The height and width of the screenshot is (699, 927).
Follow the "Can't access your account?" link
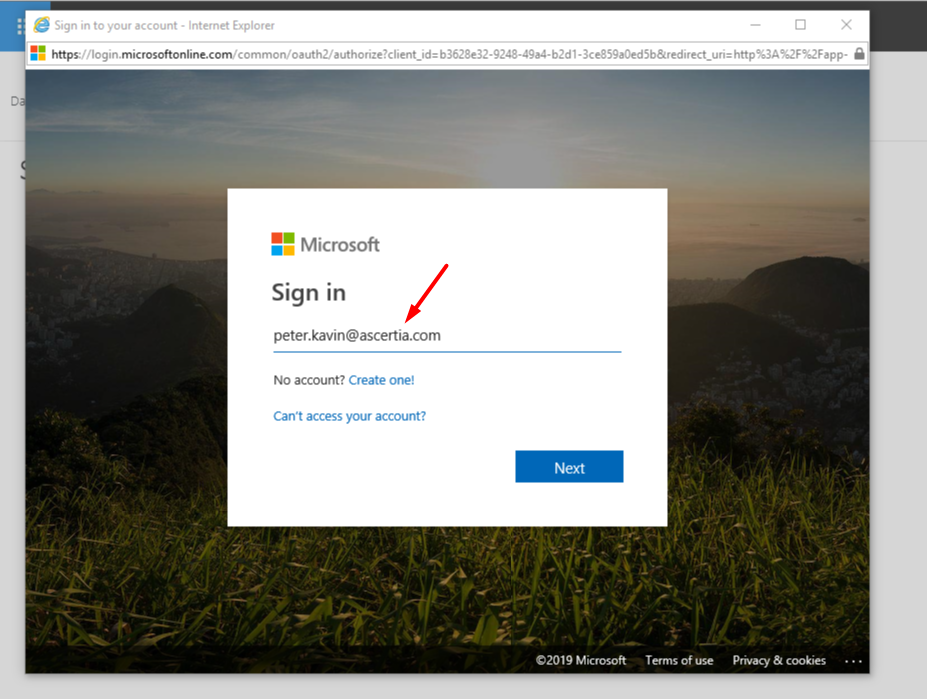349,416
